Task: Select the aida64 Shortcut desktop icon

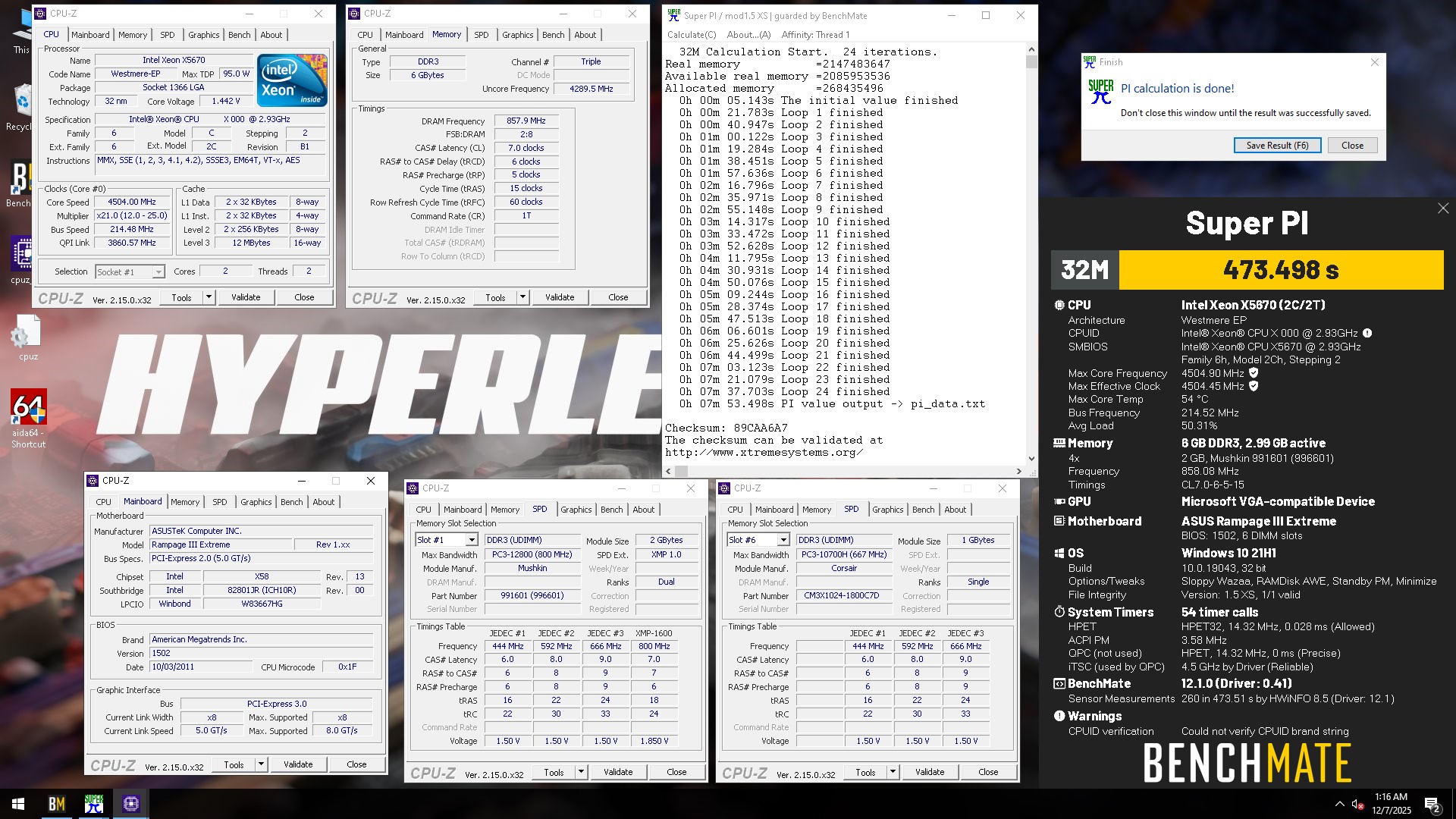Action: click(x=28, y=419)
